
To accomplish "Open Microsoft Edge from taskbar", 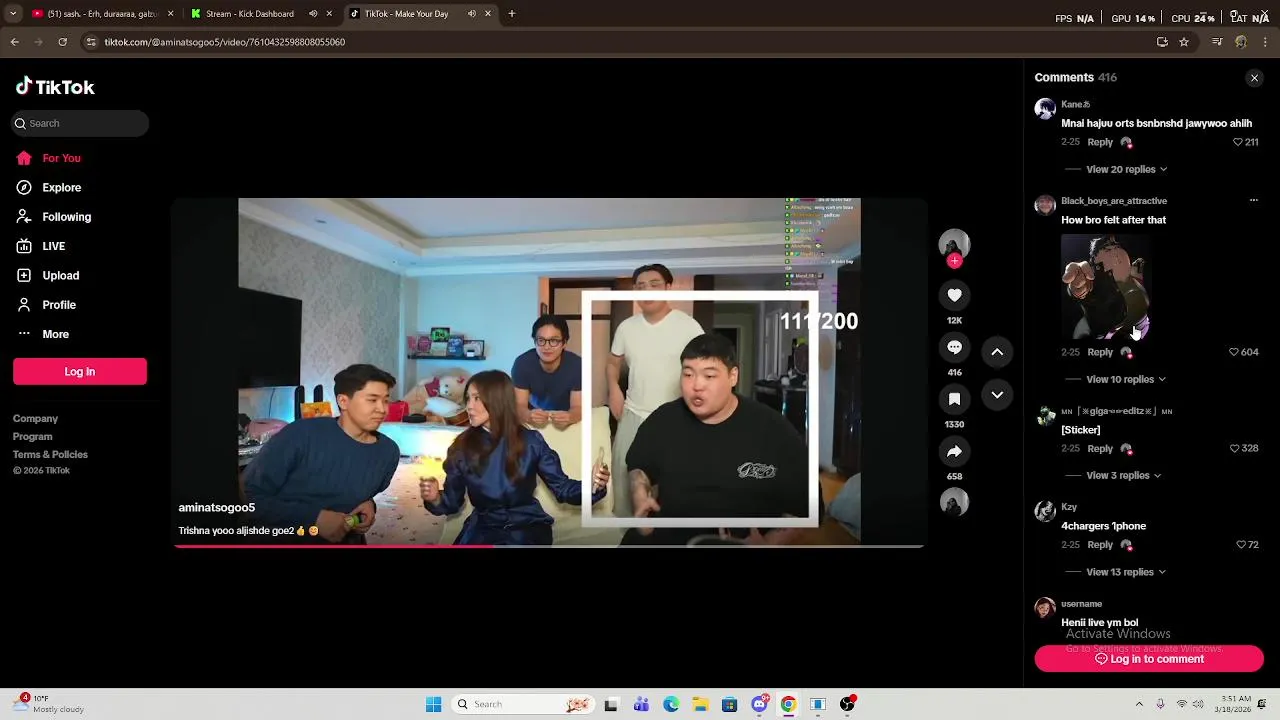I will click(671, 704).
